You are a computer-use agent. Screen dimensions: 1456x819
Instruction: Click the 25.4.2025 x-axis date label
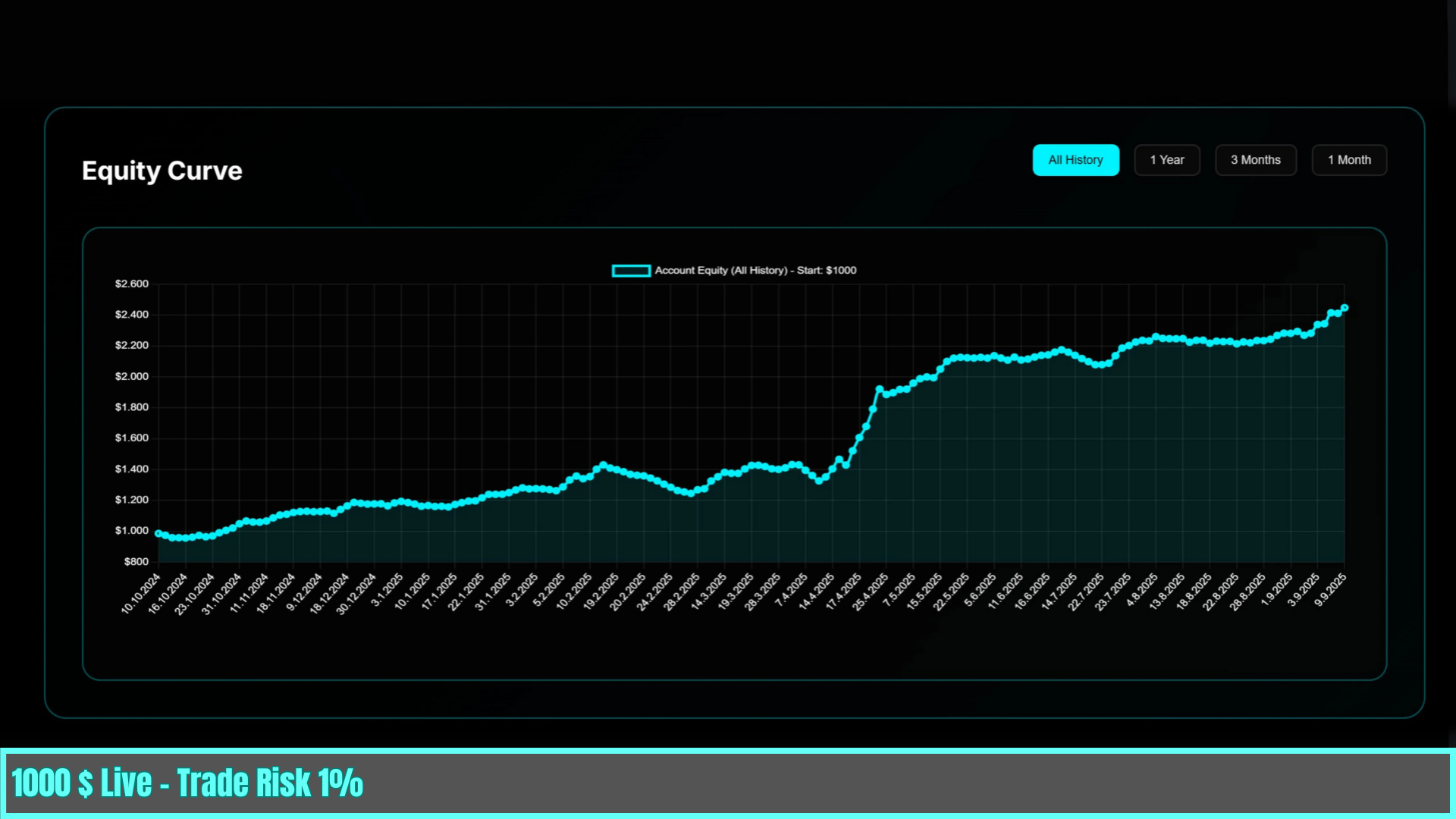[x=871, y=591]
